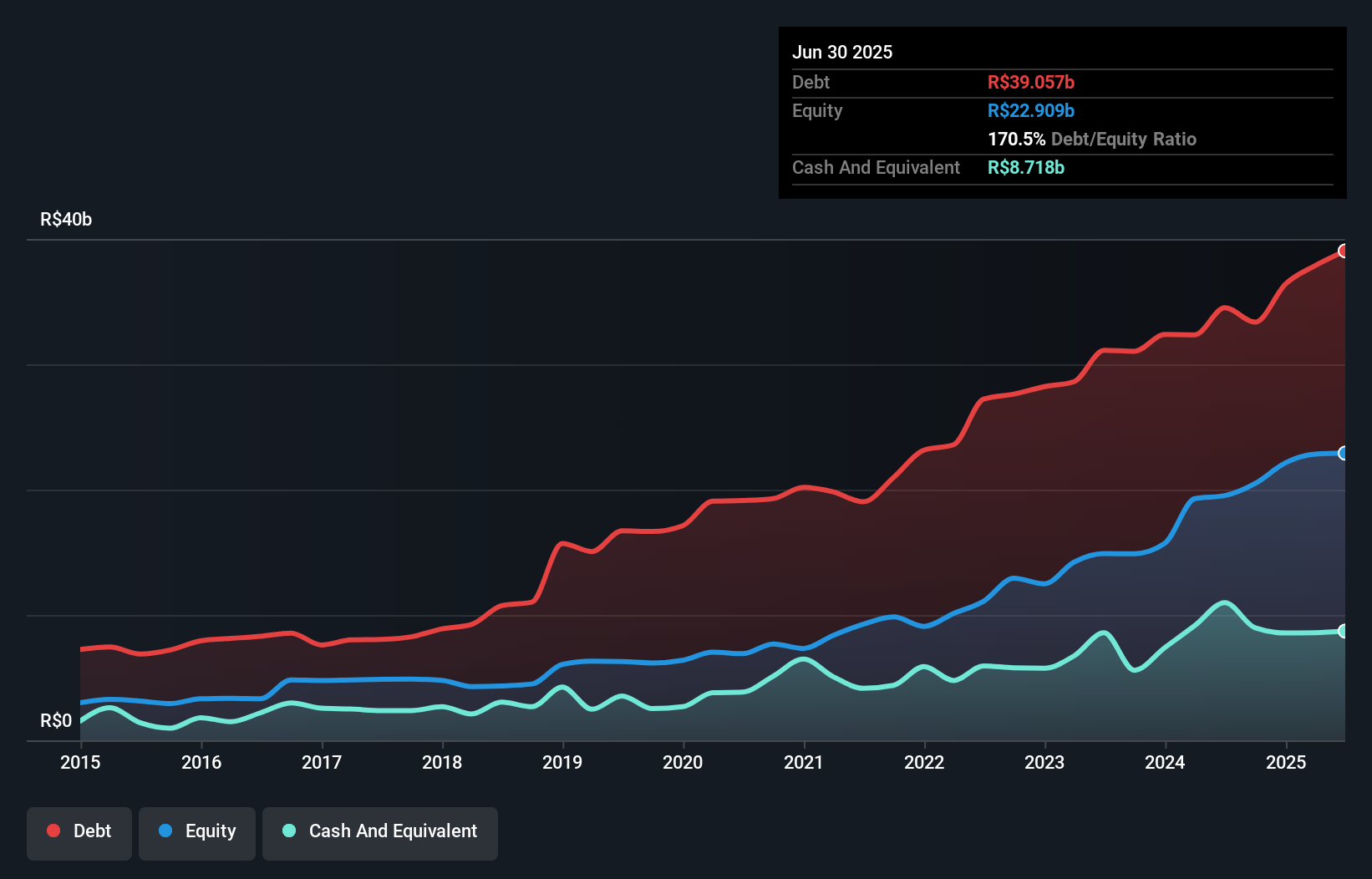Select the Equity line endpoint marker
This screenshot has width=1372, height=879.
(x=1344, y=454)
